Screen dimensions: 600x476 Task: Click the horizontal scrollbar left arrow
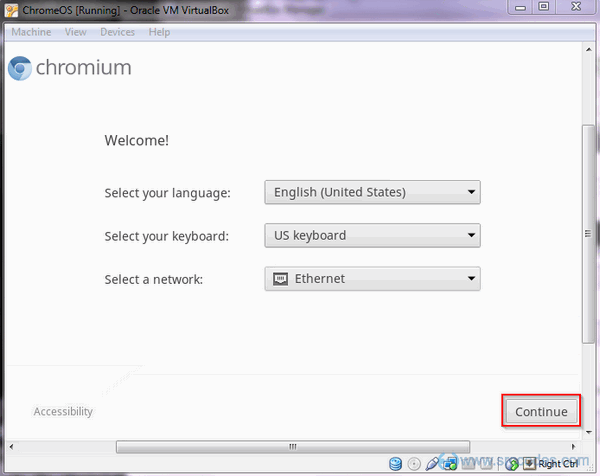(x=11, y=447)
